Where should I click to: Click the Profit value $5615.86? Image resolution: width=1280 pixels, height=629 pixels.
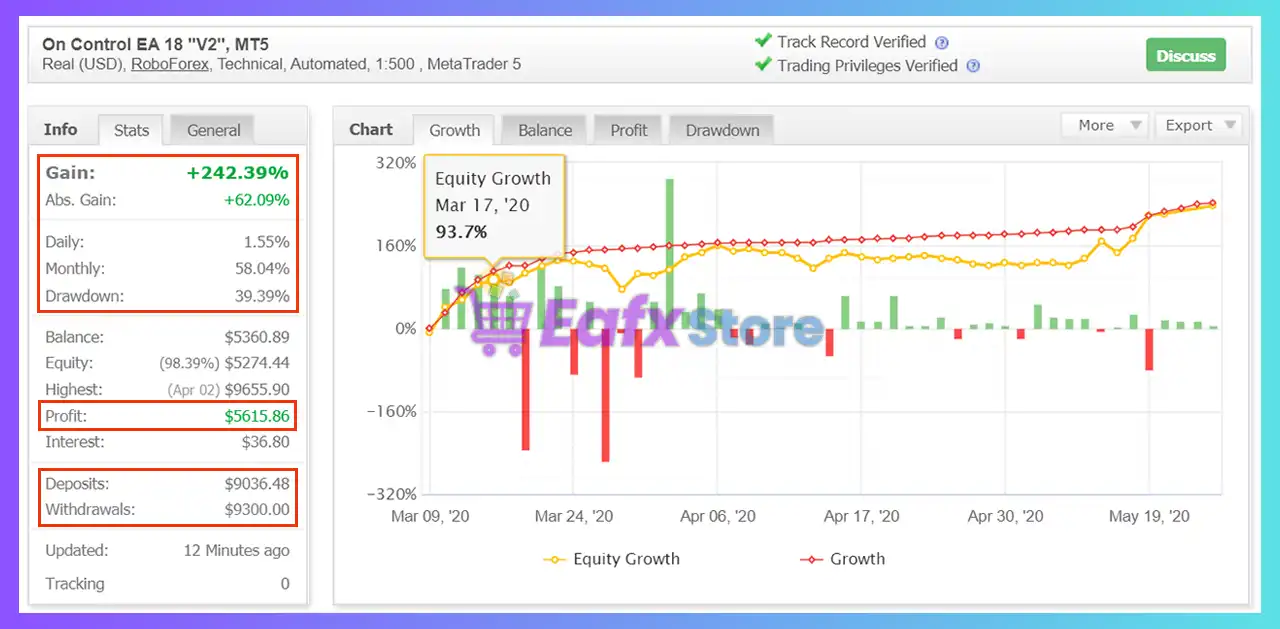[x=257, y=415]
